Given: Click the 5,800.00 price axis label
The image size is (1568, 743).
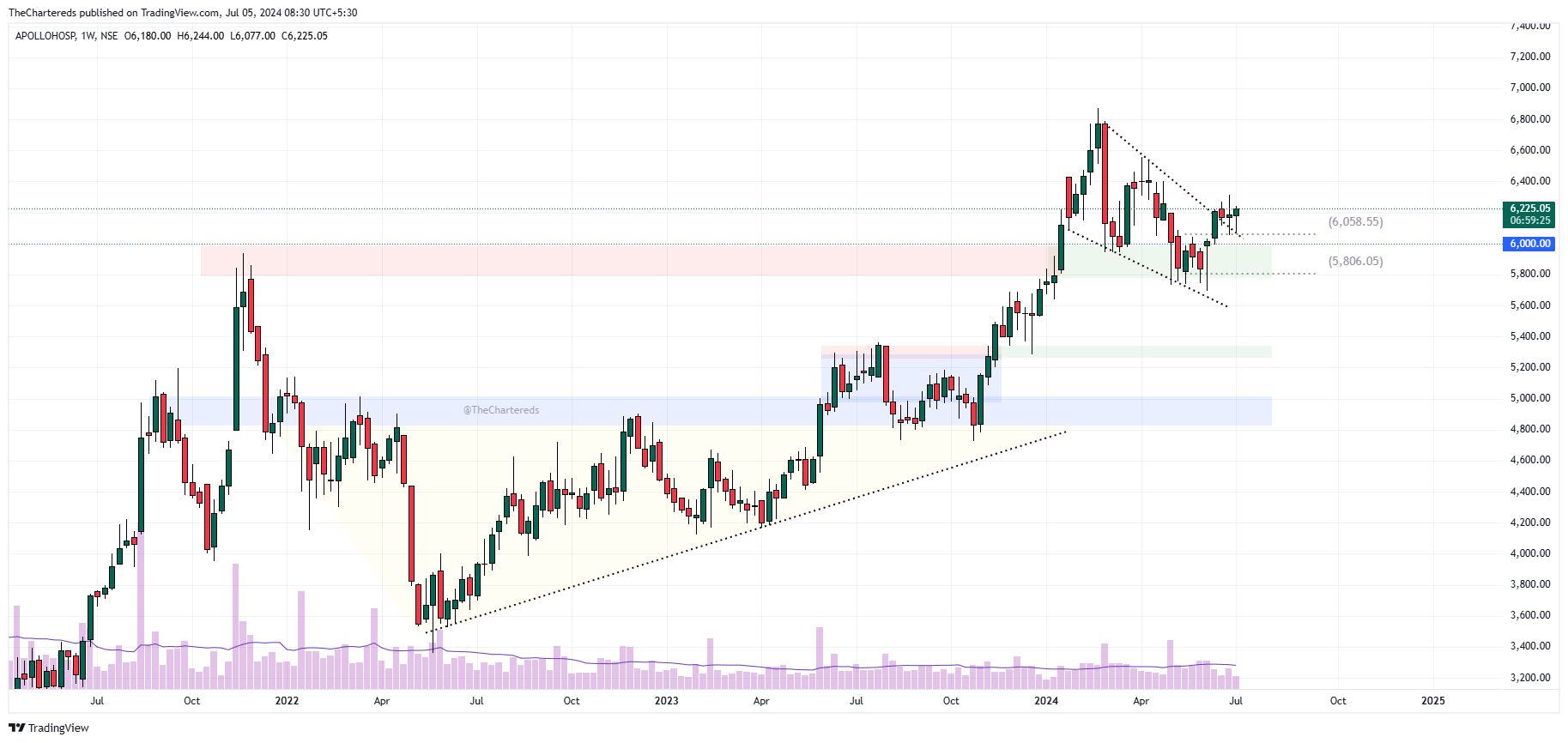Looking at the screenshot, I should pos(1530,274).
